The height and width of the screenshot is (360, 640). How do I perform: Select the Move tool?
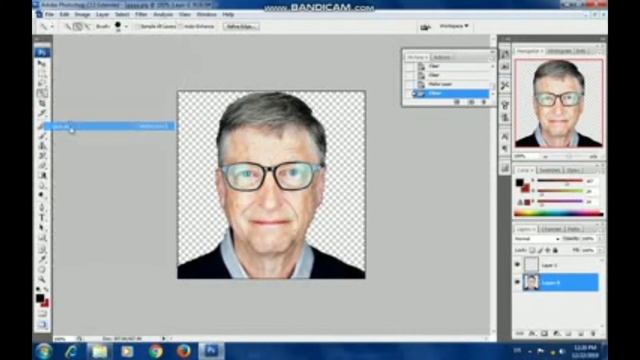click(x=42, y=64)
